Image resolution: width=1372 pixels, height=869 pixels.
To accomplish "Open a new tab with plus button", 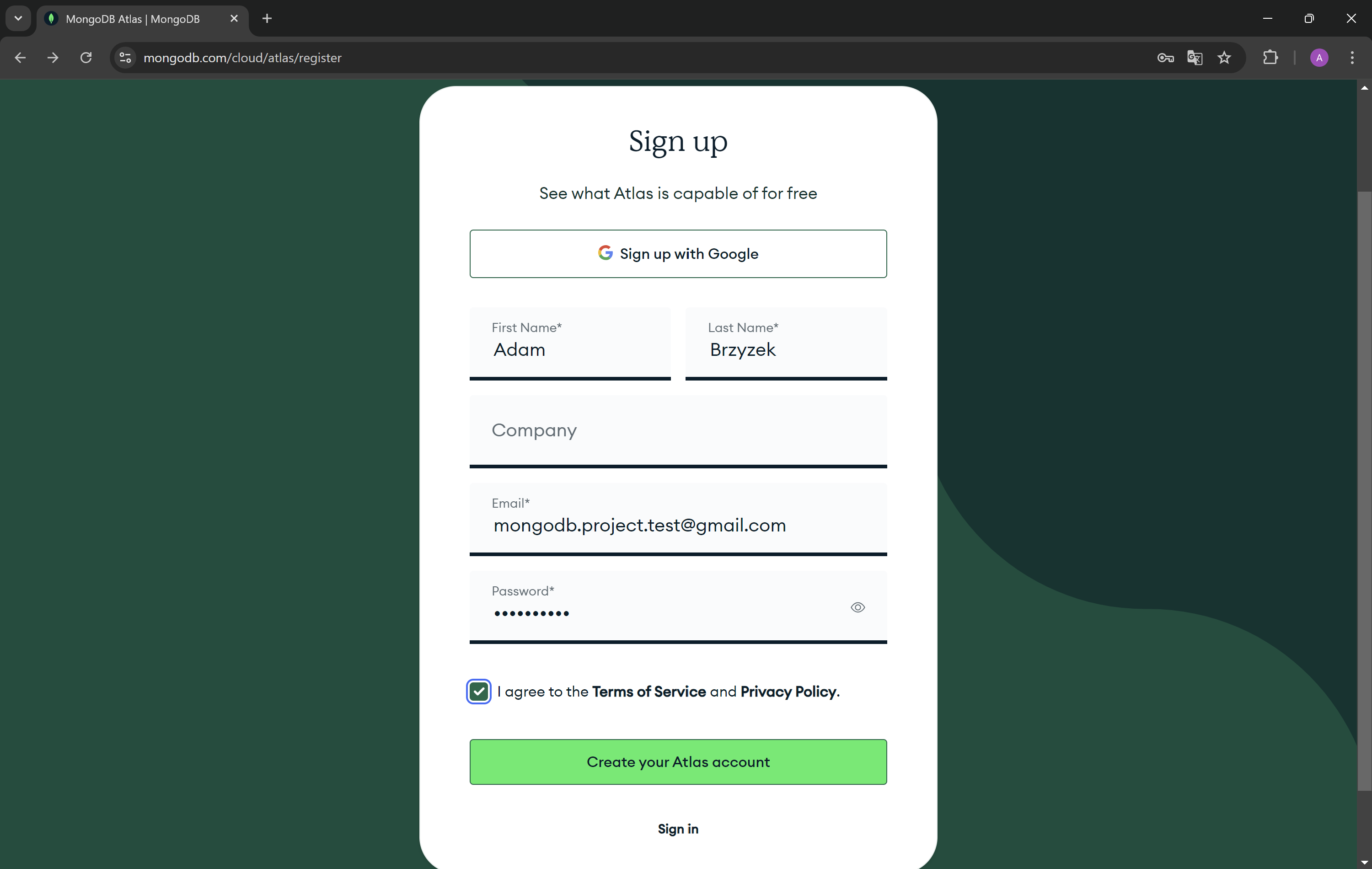I will [267, 19].
